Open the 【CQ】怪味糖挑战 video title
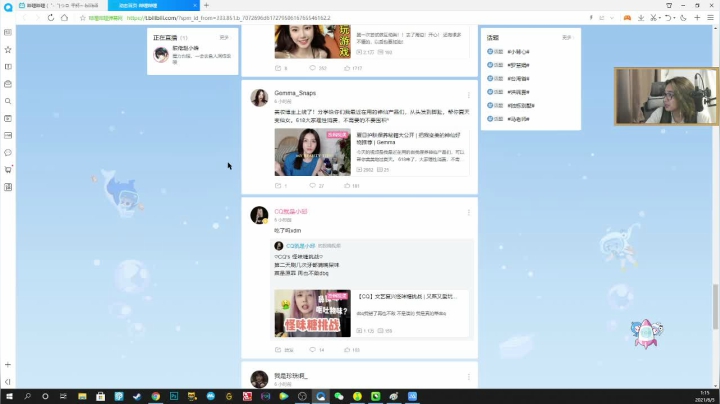Viewport: 720px width, 404px height. [407, 297]
